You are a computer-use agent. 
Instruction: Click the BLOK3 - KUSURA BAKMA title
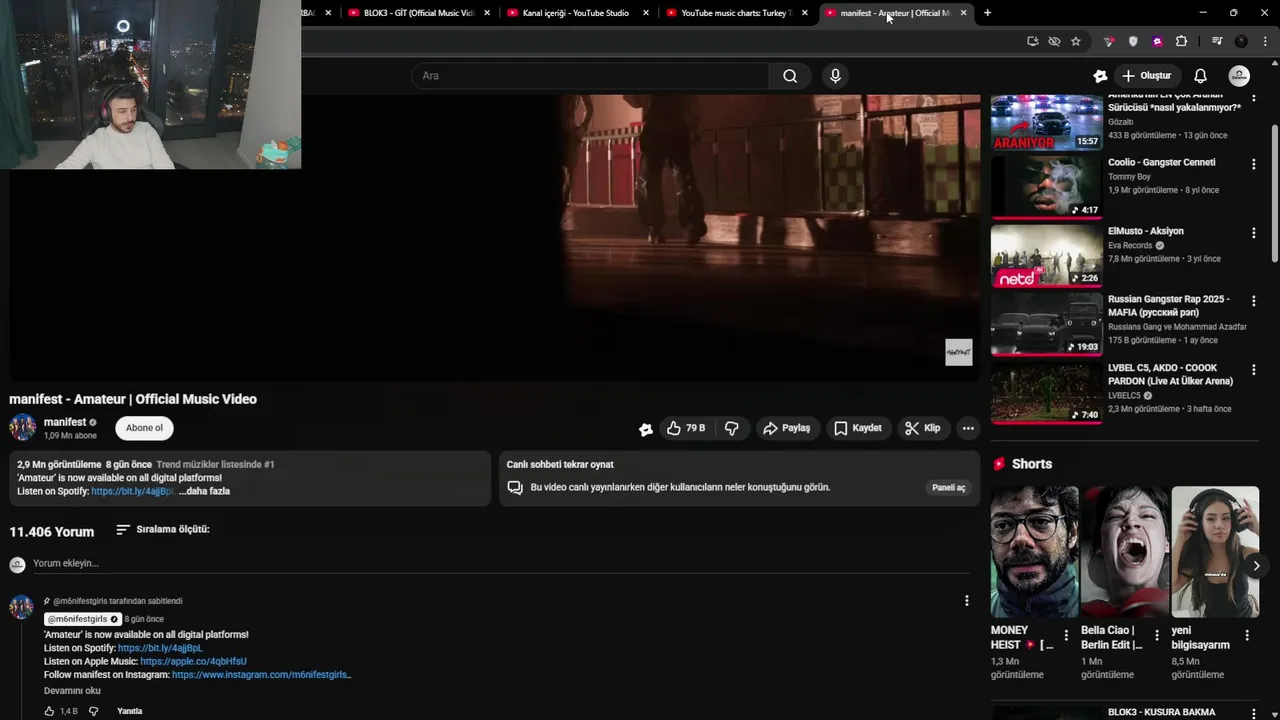point(1161,712)
